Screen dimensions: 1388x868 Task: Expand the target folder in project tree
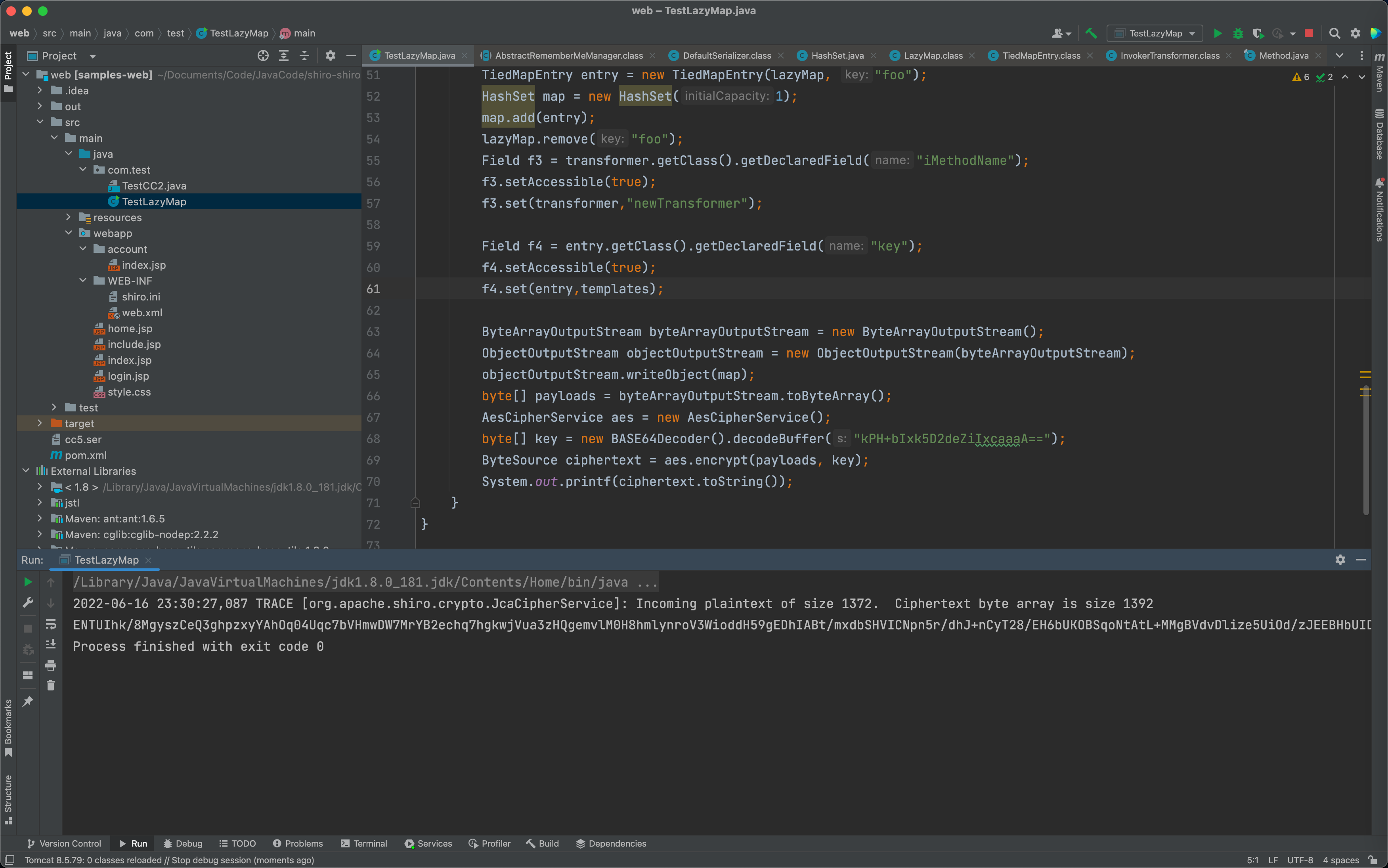pos(40,423)
